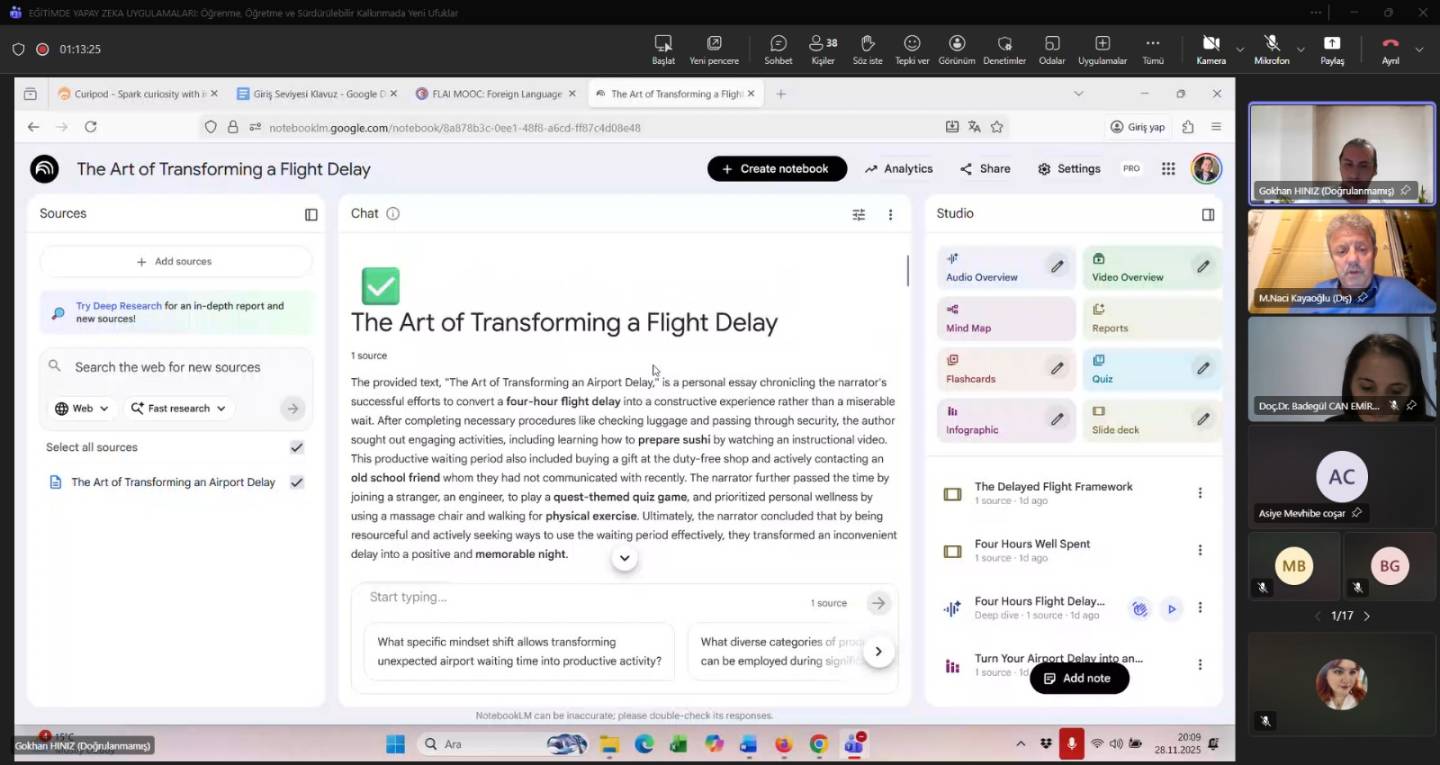
Task: Collapse the Studio panel icon
Action: click(1208, 215)
